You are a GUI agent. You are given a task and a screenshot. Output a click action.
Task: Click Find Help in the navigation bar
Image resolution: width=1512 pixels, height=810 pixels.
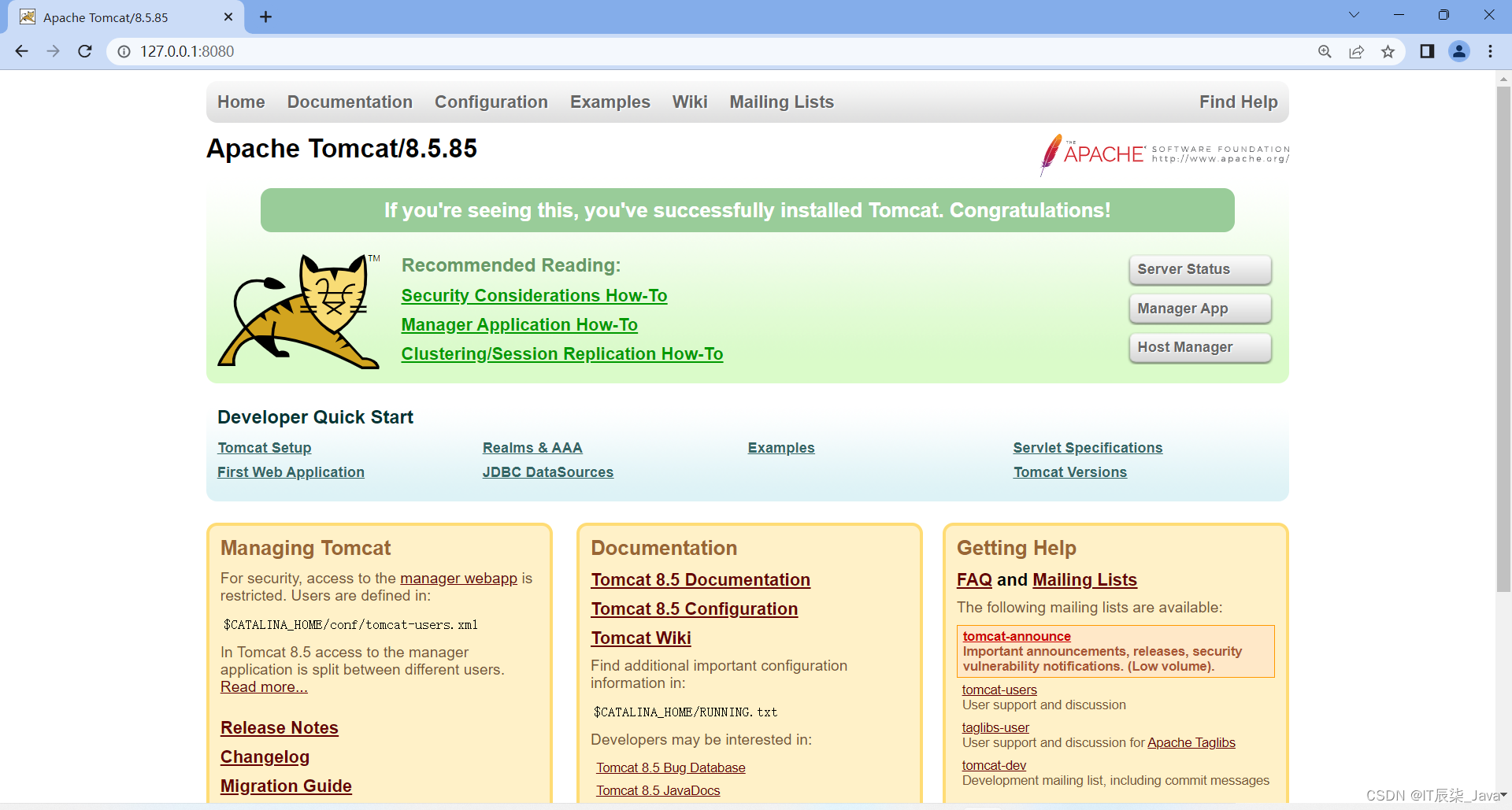tap(1239, 102)
